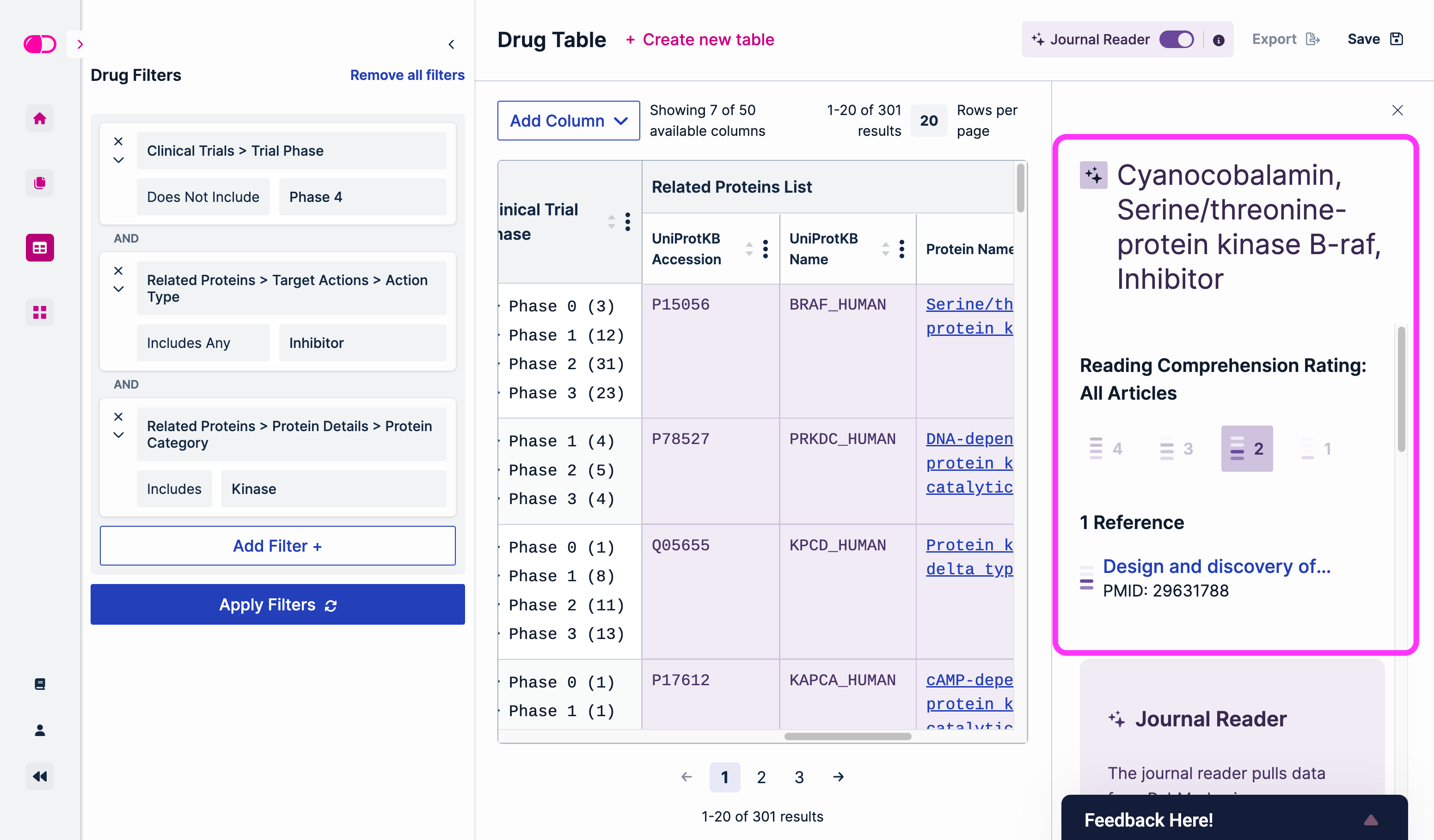Screen dimensions: 1434x840
Task: Select reading comprehension rating 2
Action: click(1246, 449)
